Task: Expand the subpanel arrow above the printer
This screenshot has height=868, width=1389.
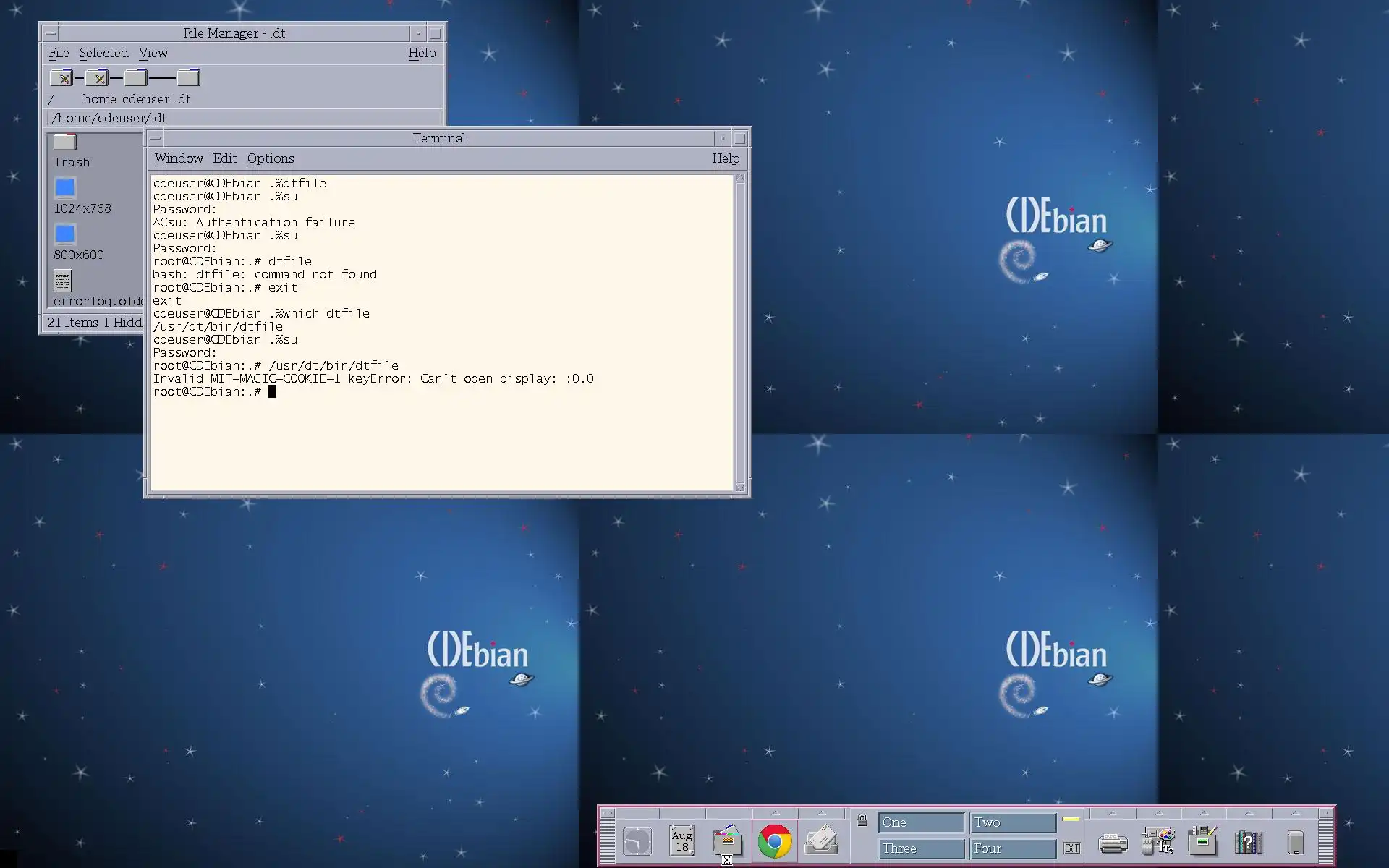Action: [x=1112, y=813]
